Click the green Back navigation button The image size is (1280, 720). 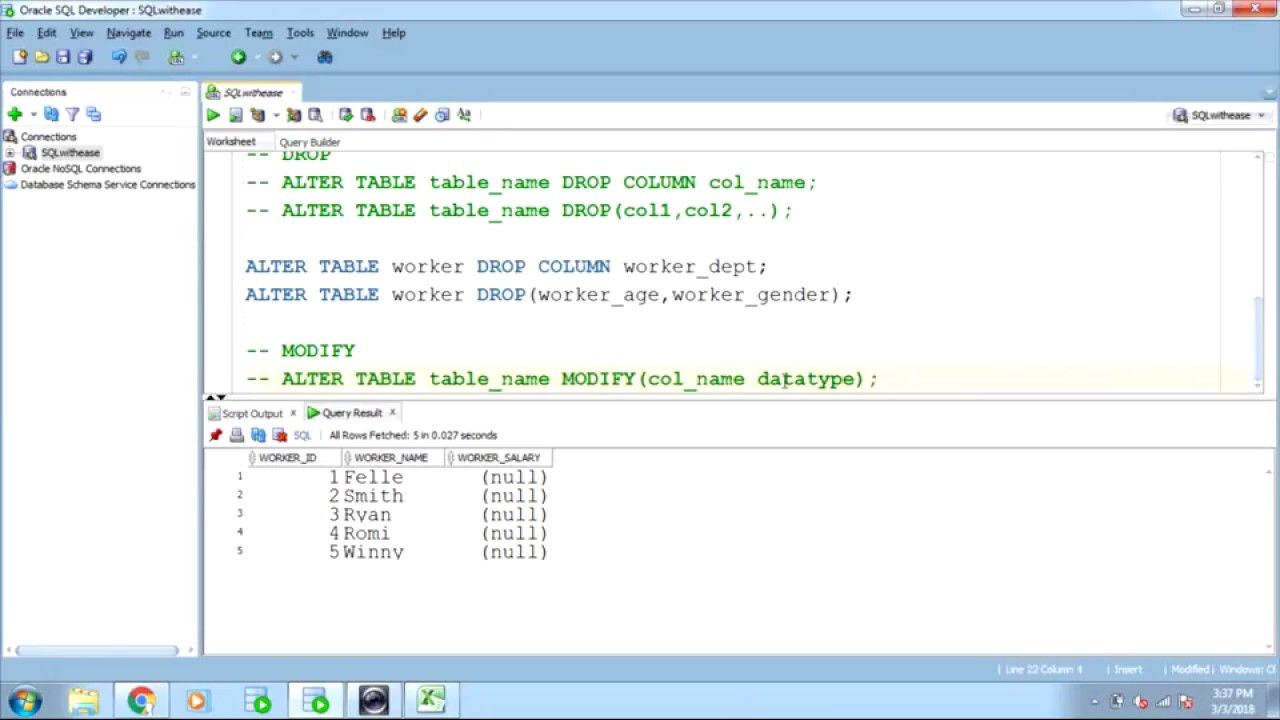click(238, 57)
